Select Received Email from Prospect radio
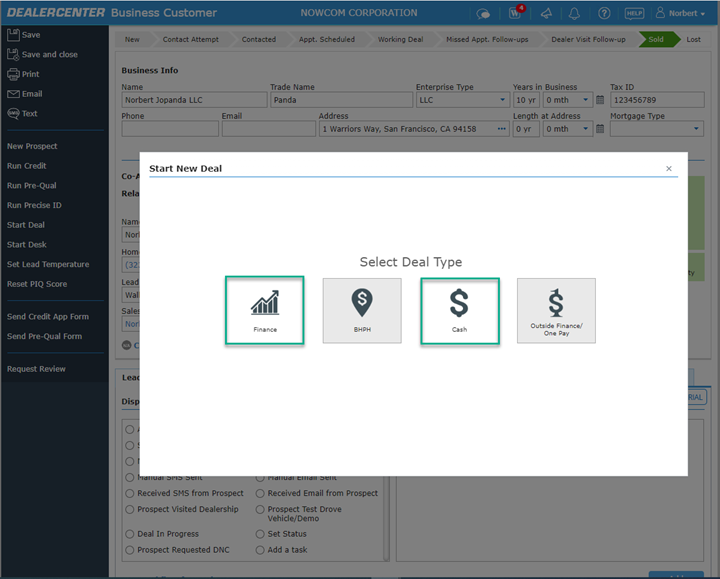 260,493
